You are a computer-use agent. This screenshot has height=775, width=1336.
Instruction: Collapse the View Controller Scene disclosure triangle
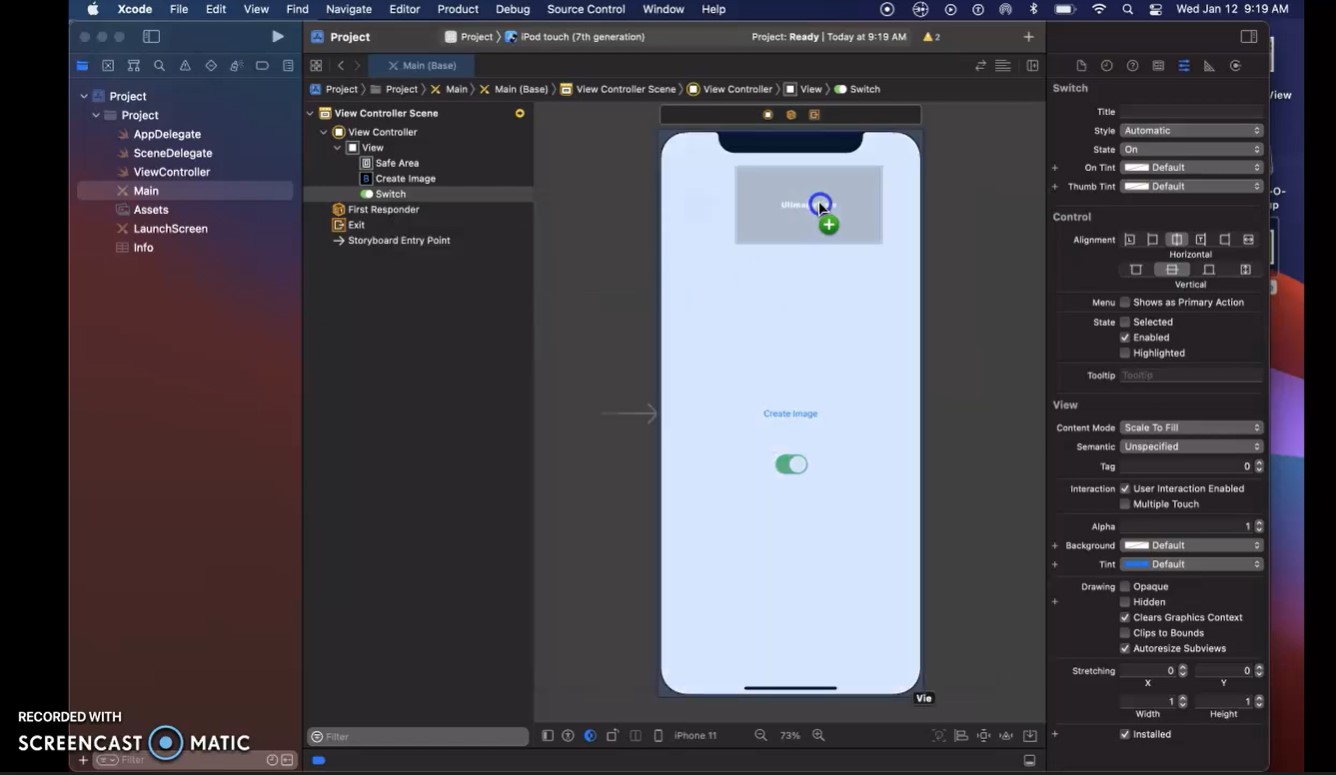tap(311, 113)
